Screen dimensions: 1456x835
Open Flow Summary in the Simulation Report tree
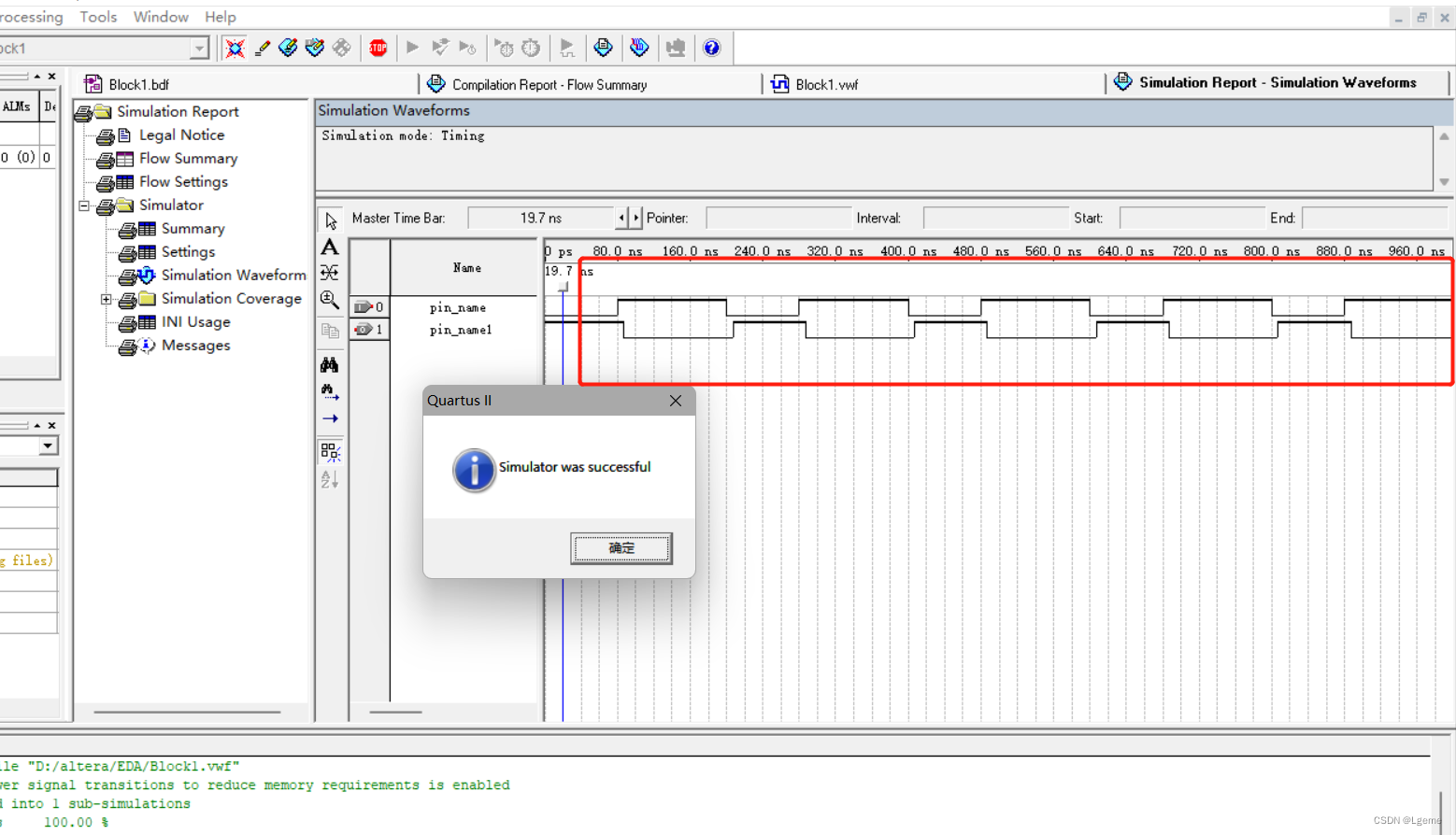187,158
